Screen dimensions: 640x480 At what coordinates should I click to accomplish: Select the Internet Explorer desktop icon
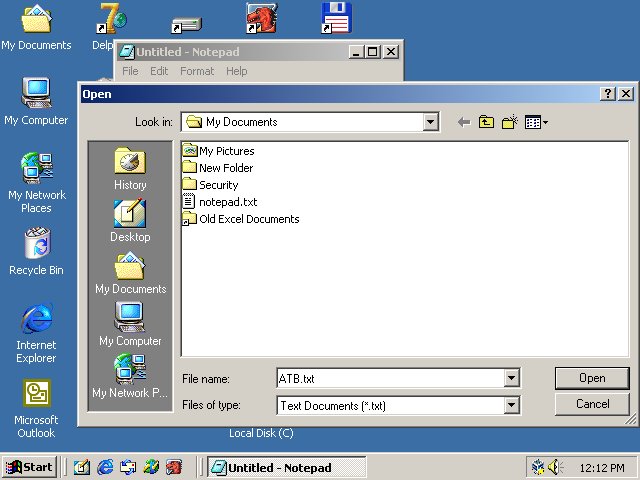[x=36, y=333]
